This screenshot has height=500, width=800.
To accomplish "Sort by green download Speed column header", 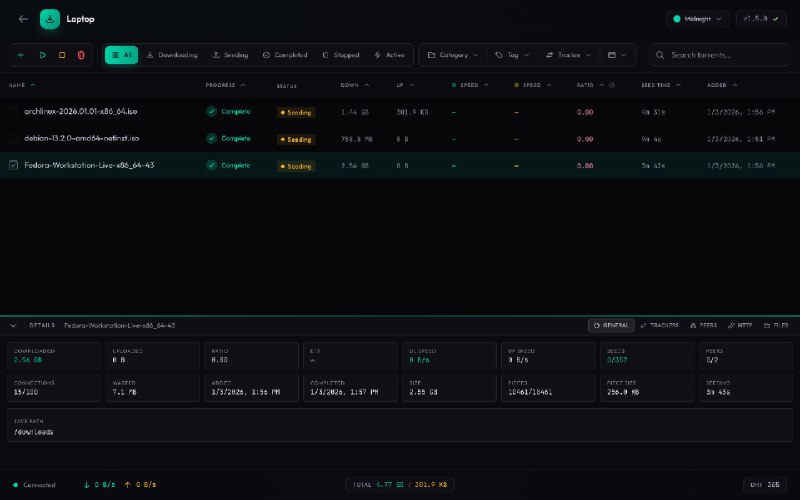I will 470,85.
